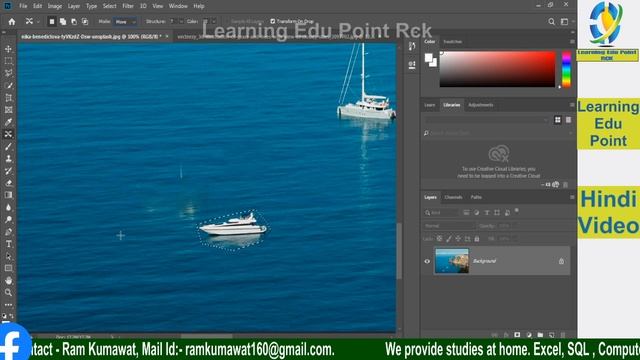Screen dimensions: 640x360
Task: Select the Gradient tool
Action: (x=8, y=195)
